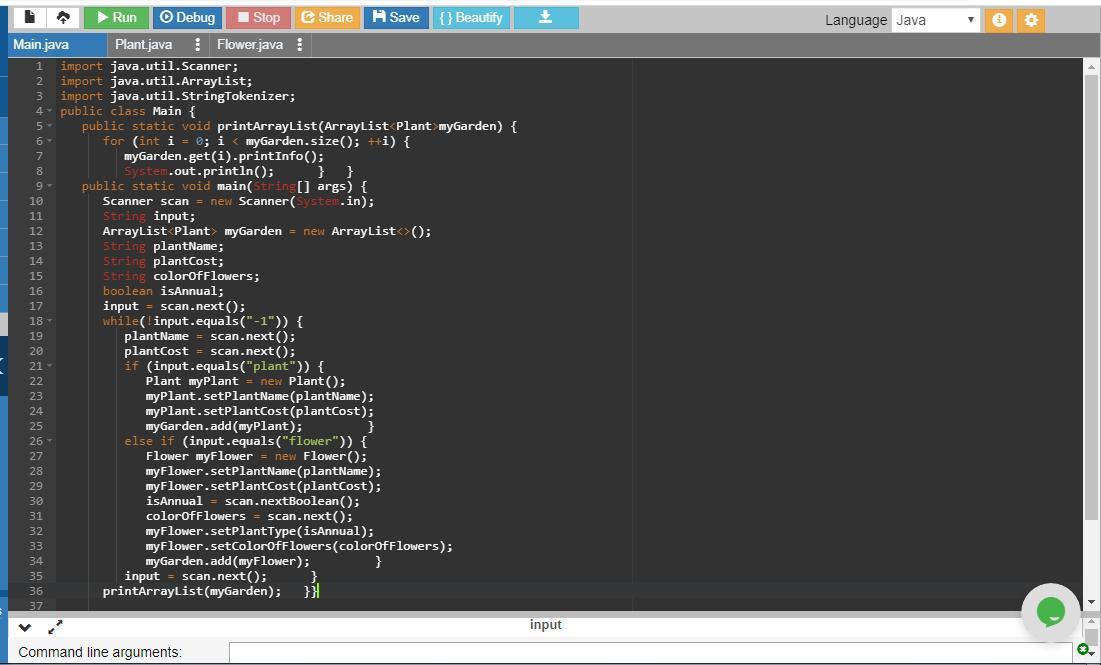Fold the main method at line 9
Image resolution: width=1101 pixels, height=665 pixels.
pos(49,186)
